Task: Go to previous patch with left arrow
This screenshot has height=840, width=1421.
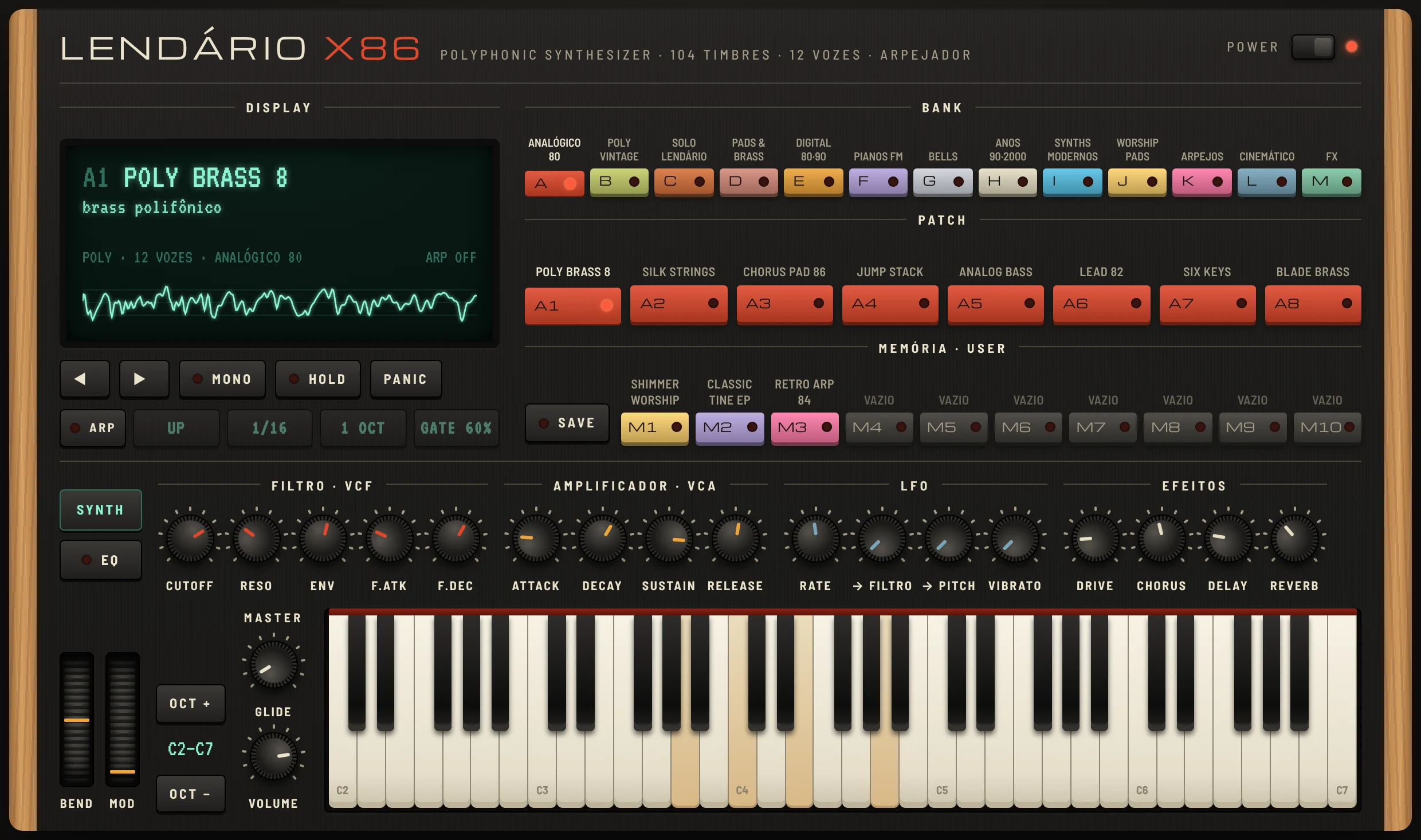Action: [84, 379]
